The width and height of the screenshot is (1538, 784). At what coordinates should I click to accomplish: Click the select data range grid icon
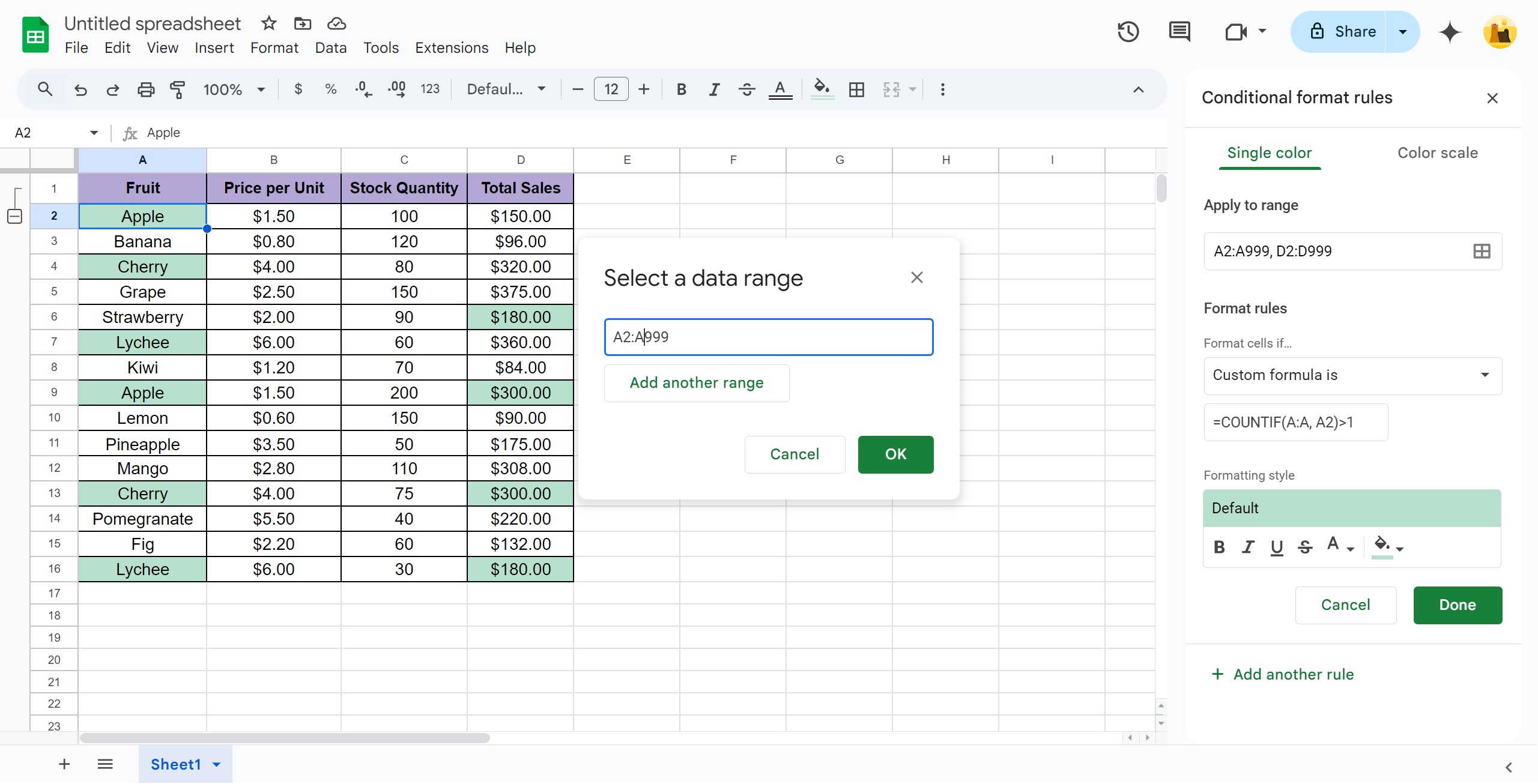coord(1482,251)
